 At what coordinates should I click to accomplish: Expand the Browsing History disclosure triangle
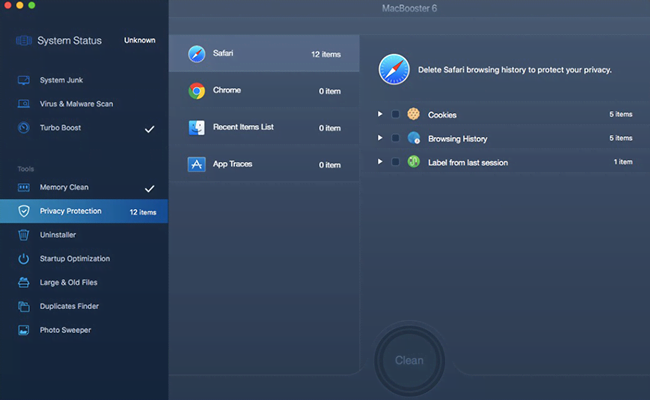380,138
